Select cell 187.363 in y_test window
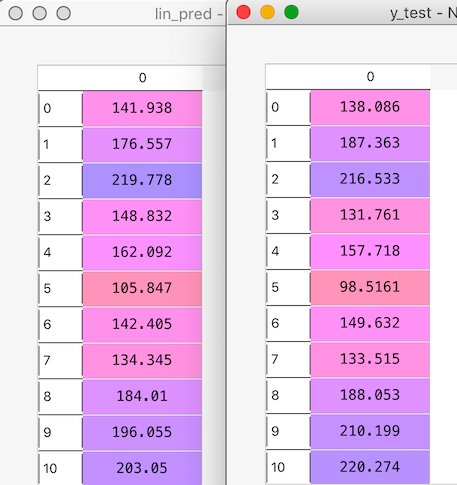Viewport: 457px width, 485px height. coord(370,143)
